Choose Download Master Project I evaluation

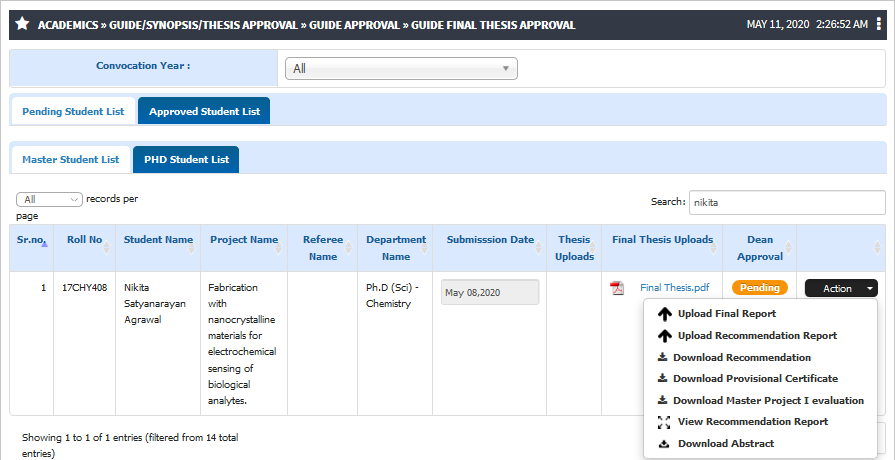(x=760, y=400)
